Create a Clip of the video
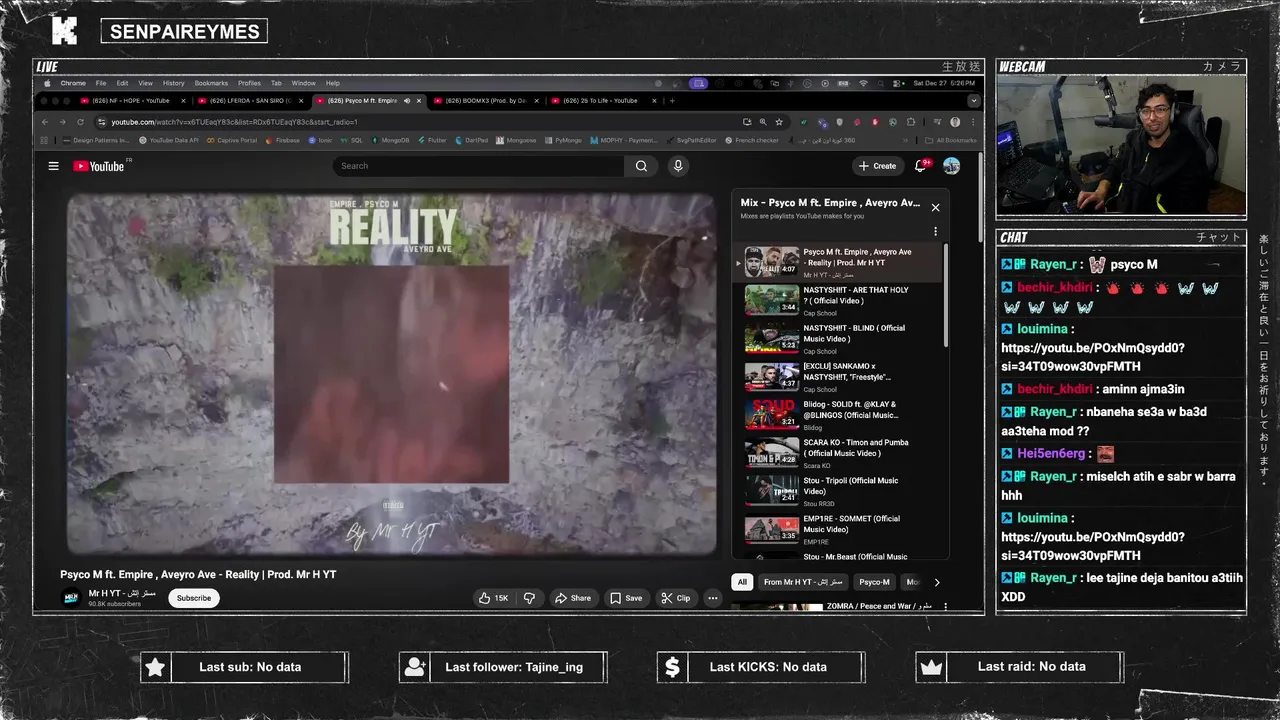The image size is (1280, 720). pyautogui.click(x=676, y=598)
